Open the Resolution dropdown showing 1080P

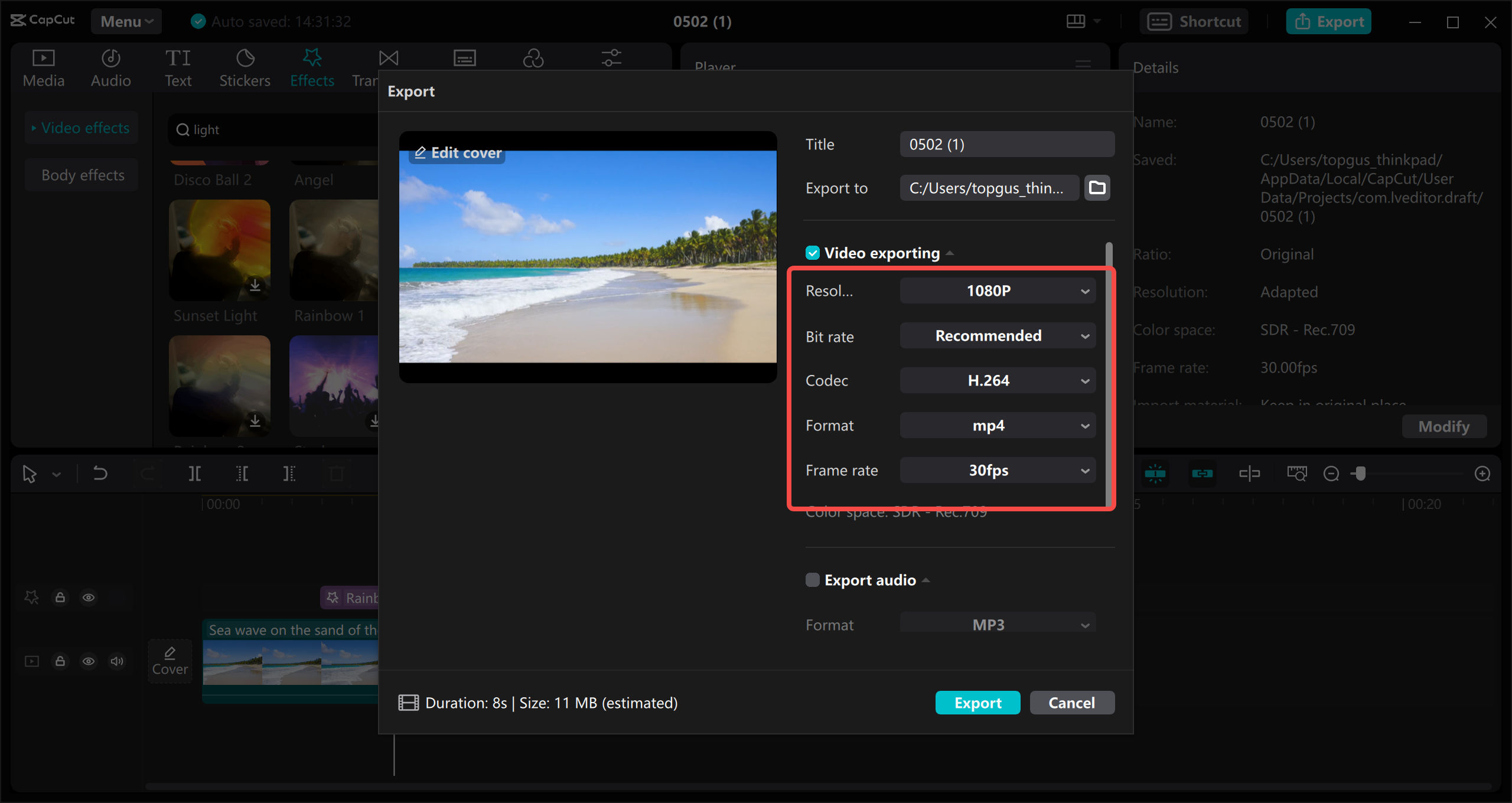[997, 290]
